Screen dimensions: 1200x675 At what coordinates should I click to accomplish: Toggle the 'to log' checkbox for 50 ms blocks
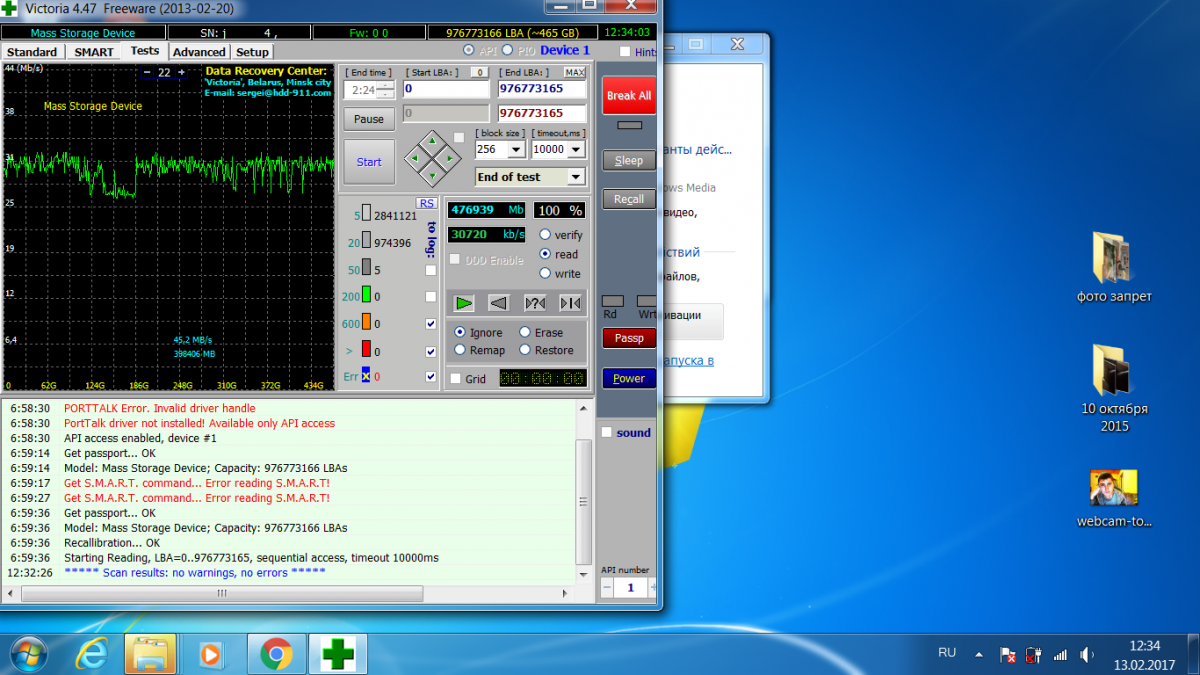click(x=431, y=270)
